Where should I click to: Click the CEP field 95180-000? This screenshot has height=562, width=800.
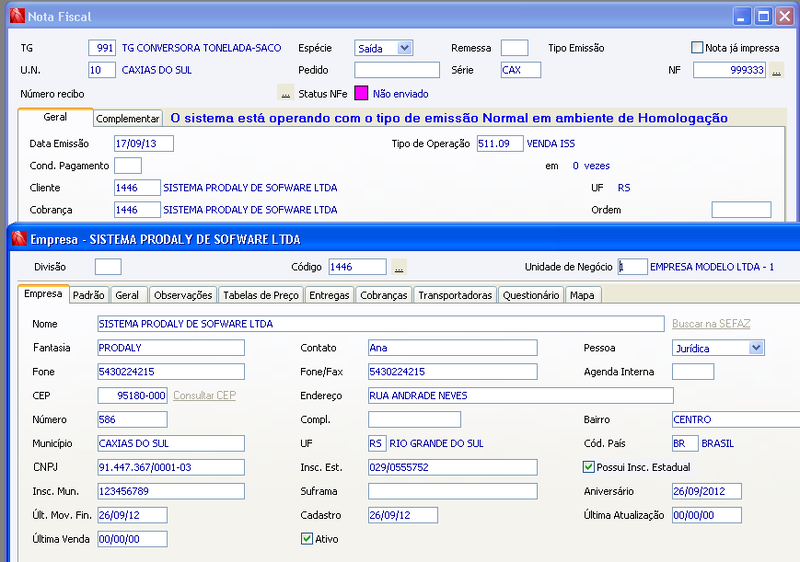point(132,395)
